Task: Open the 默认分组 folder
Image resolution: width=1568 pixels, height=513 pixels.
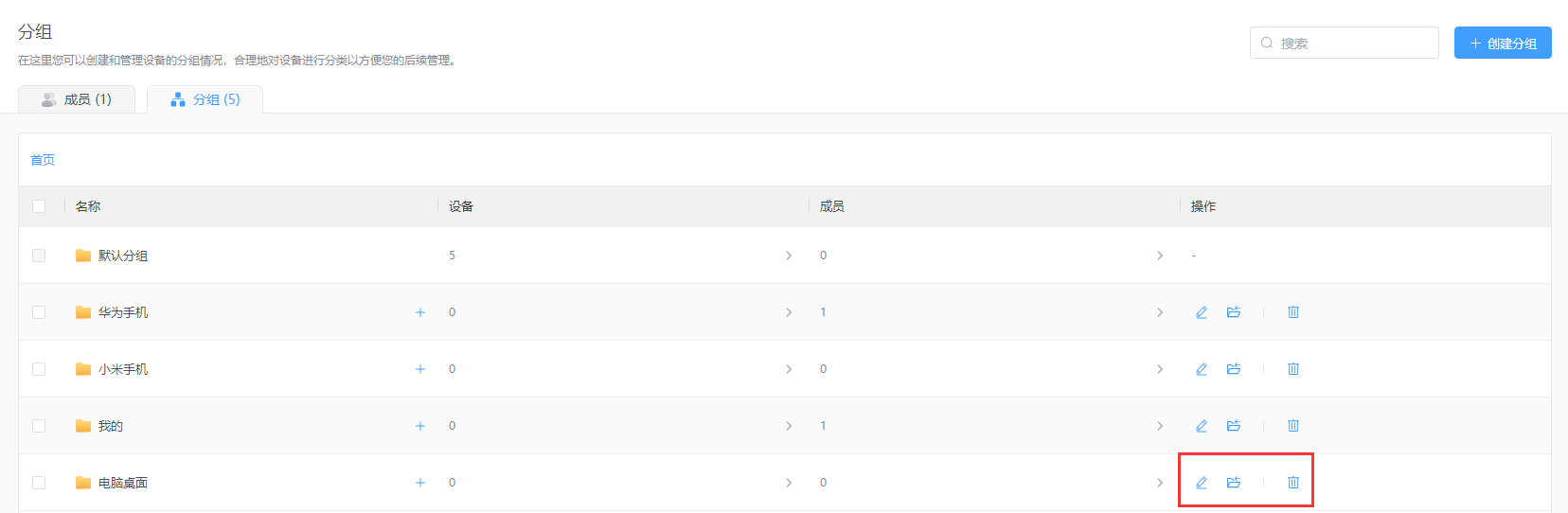Action: [x=123, y=256]
